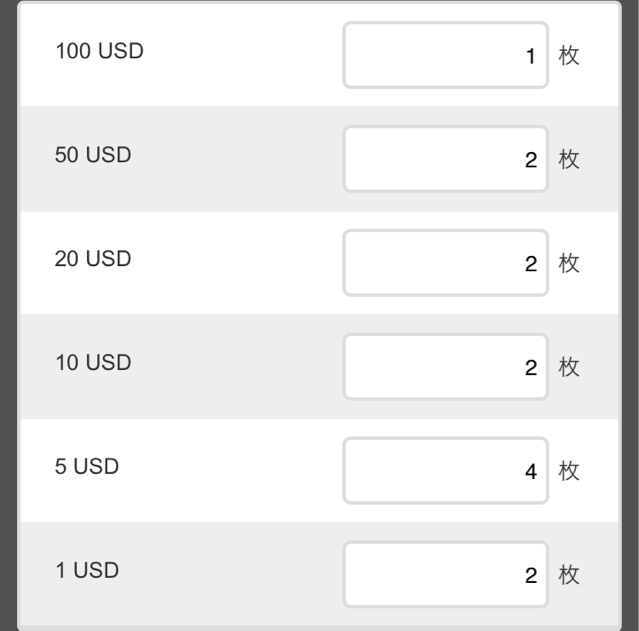Click the 100 USD count input field

pyautogui.click(x=445, y=55)
